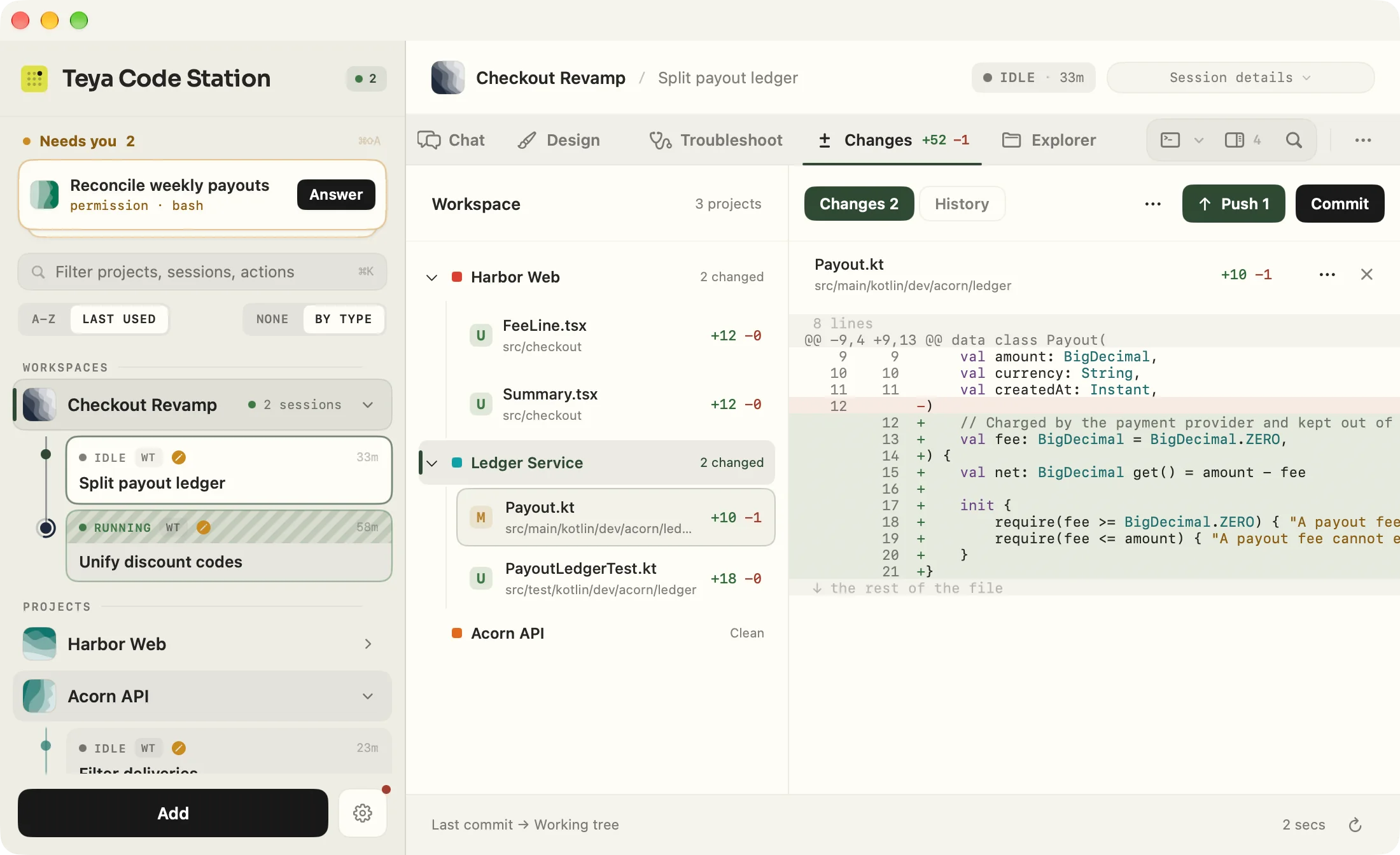Viewport: 1400px width, 855px height.
Task: Click the red Harbor Web color swatch
Action: (456, 277)
